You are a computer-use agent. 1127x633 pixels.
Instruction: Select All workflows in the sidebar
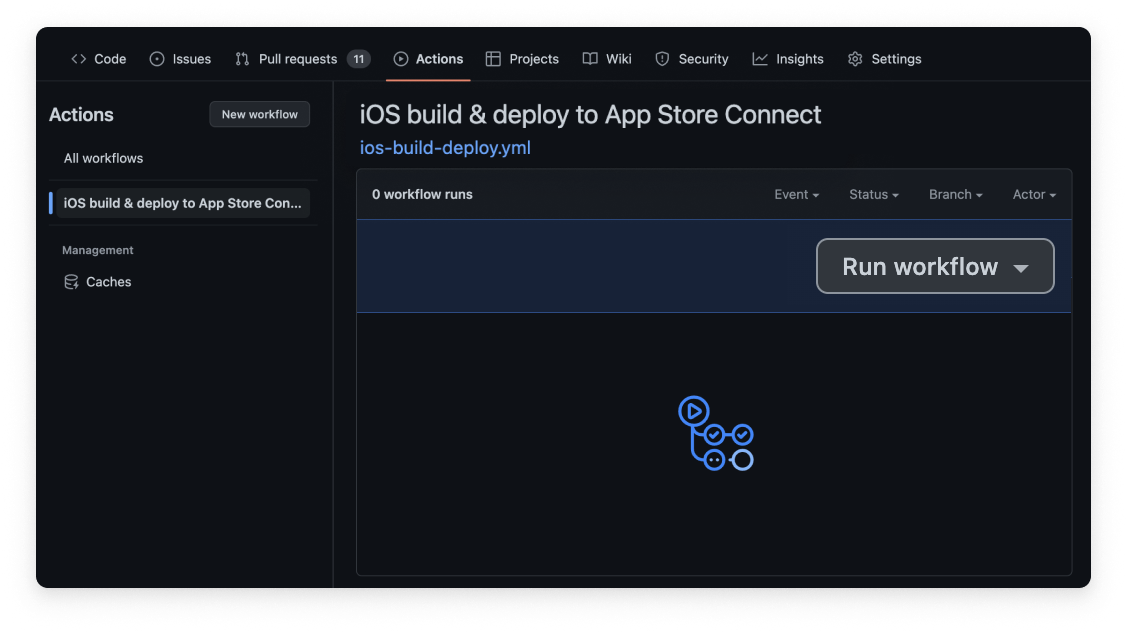[x=103, y=158]
